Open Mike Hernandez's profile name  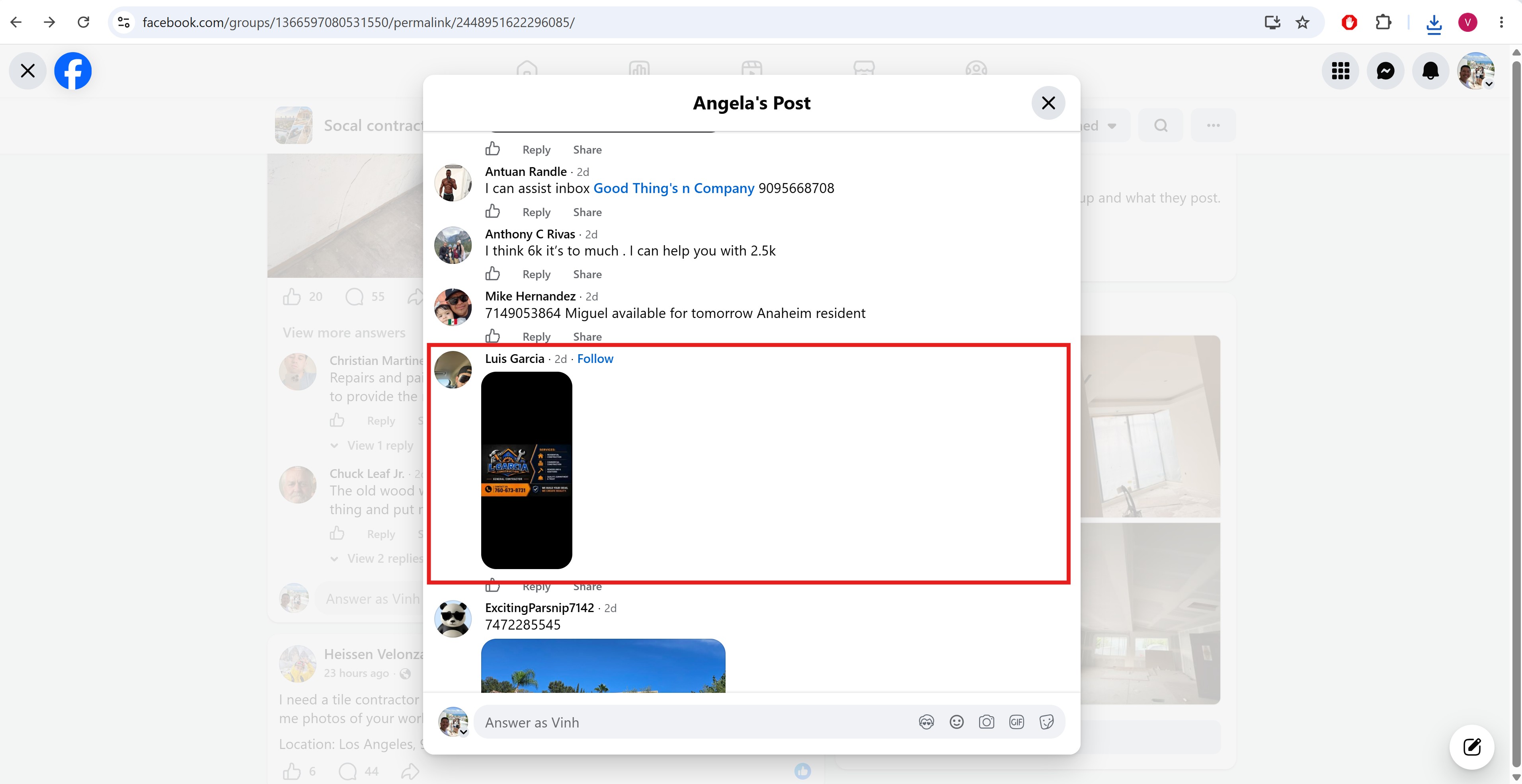pyautogui.click(x=530, y=296)
